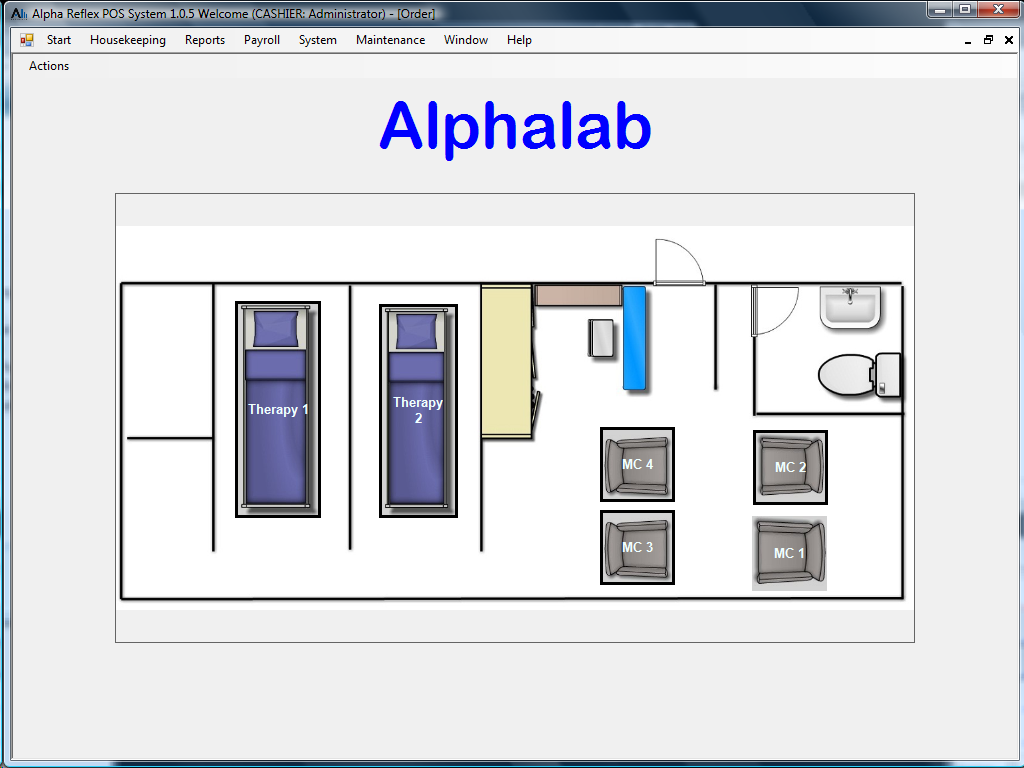Click the sink in the restroom
The image size is (1024, 768).
[850, 307]
